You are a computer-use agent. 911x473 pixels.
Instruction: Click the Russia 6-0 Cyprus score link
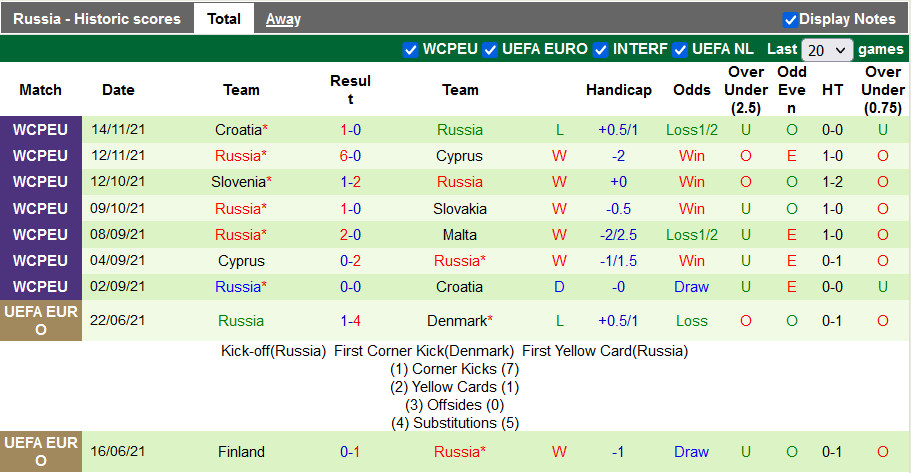[x=350, y=156]
